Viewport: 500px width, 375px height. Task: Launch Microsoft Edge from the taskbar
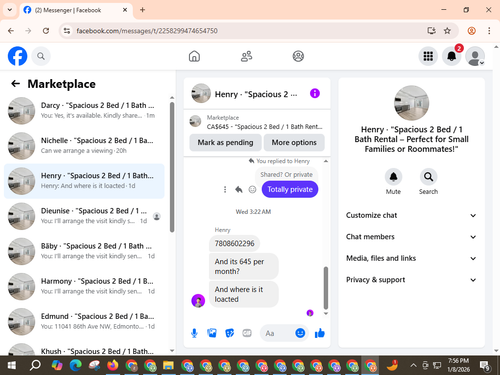coord(76,365)
